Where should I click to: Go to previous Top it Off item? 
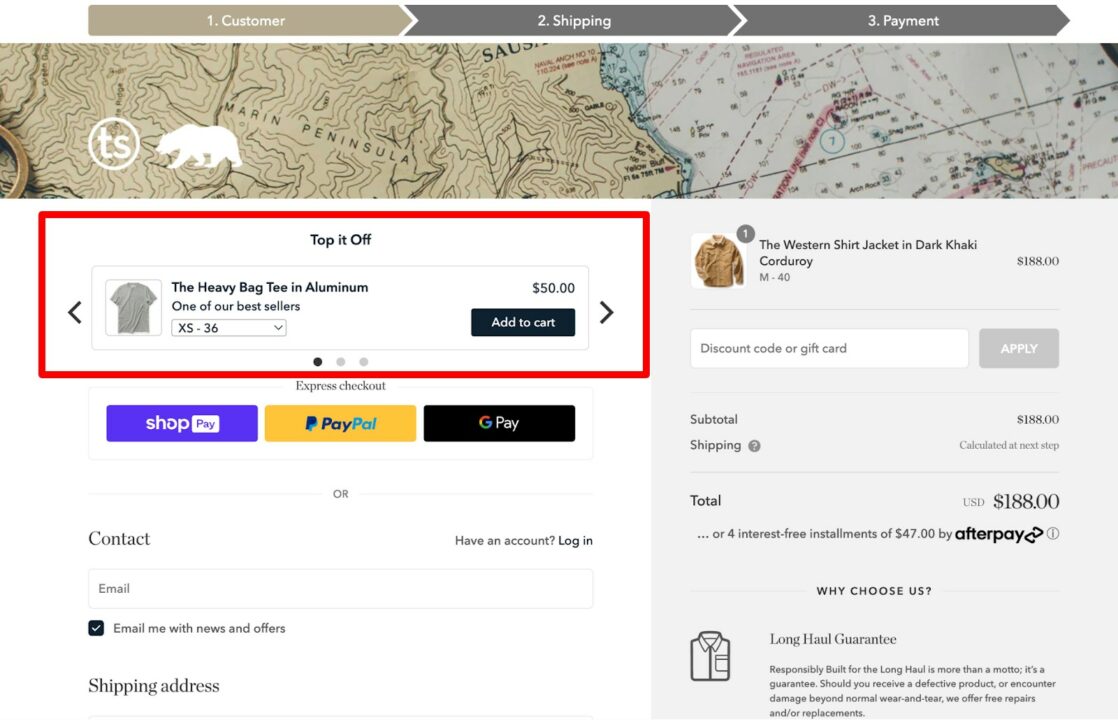pos(75,312)
